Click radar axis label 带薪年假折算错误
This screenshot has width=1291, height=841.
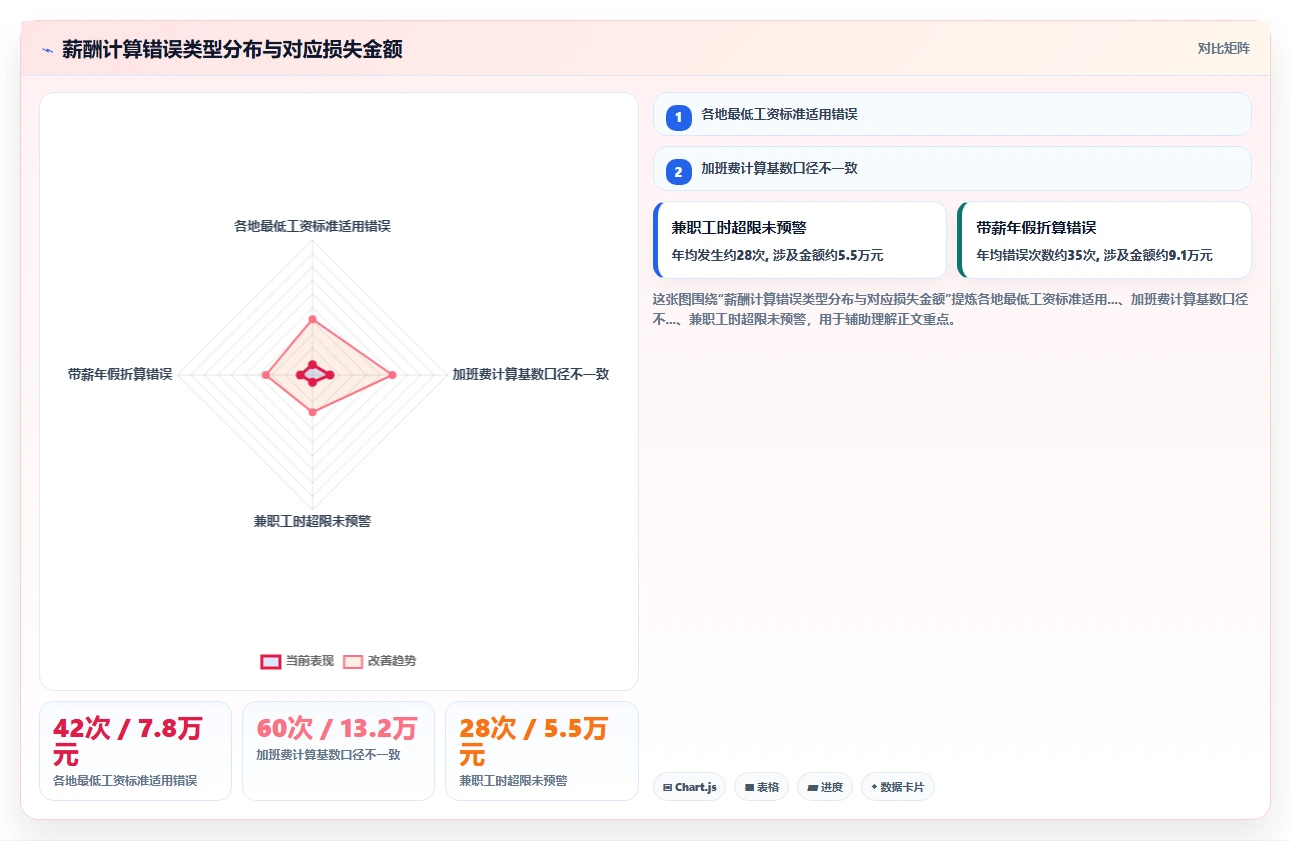tap(120, 374)
